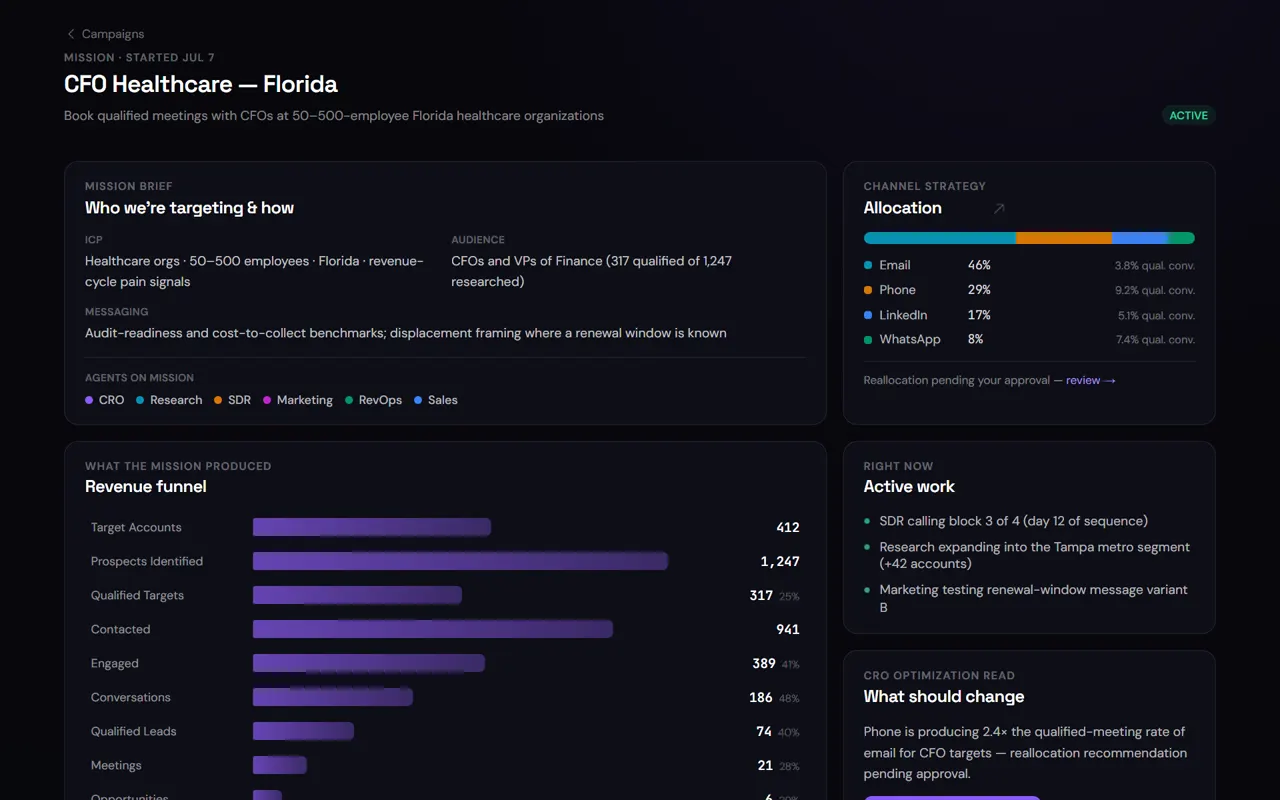Click the 1,247 Prospects Identified count
1280x800 pixels.
coord(780,561)
